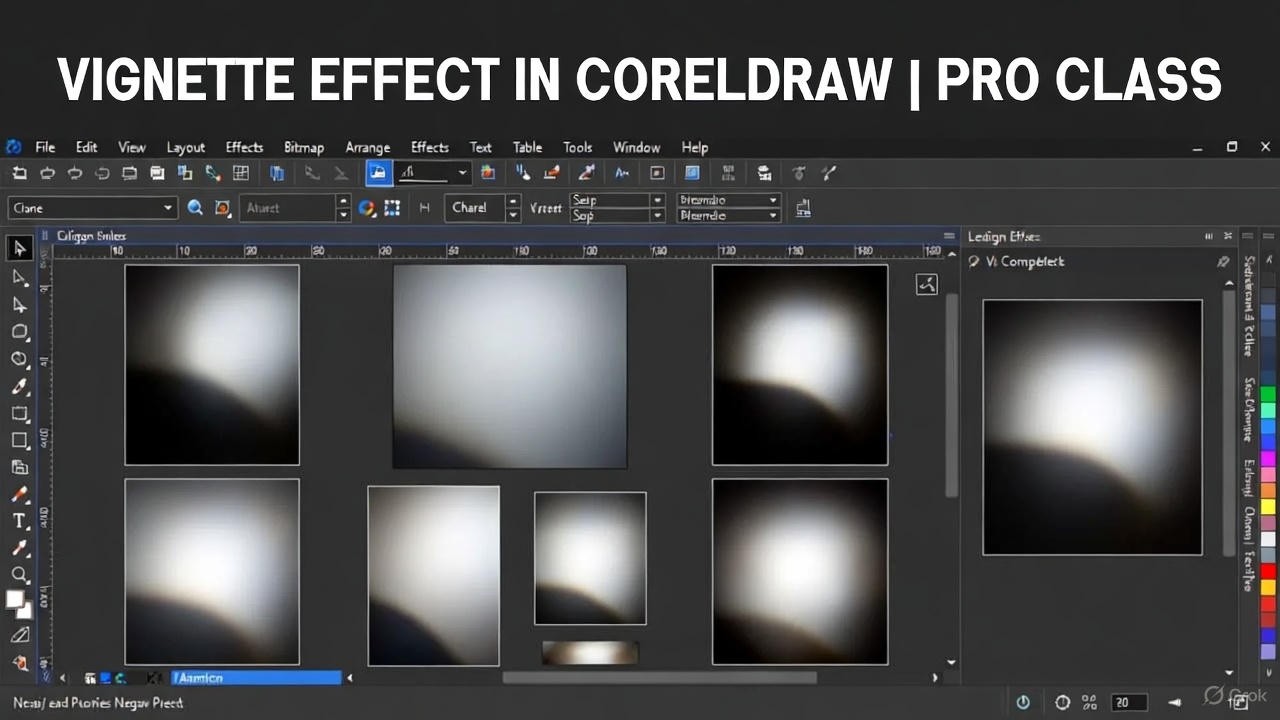This screenshot has width=1280, height=720.
Task: Pick the green swatch in color palette
Action: 1269,395
